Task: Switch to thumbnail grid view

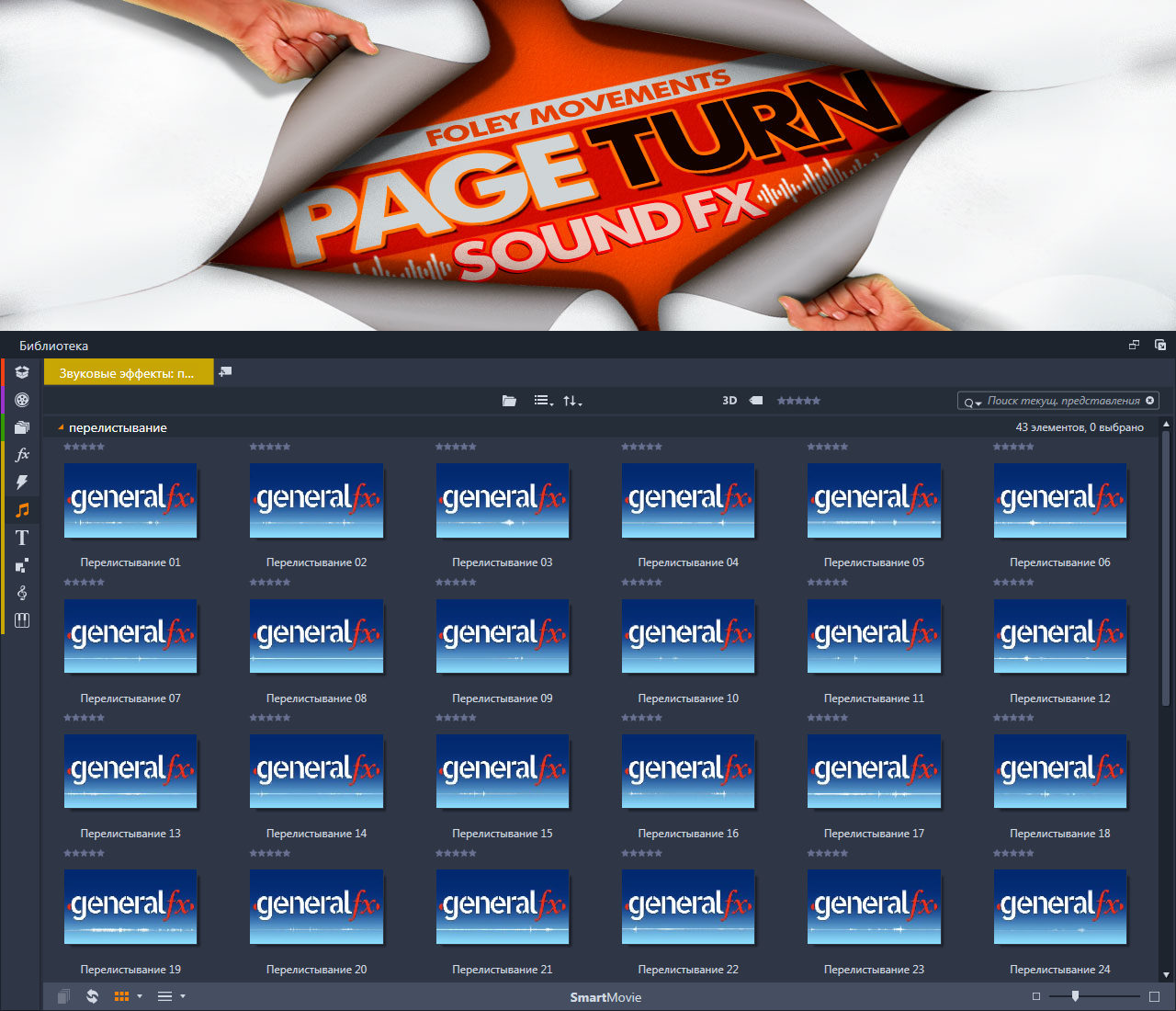Action: point(121,996)
